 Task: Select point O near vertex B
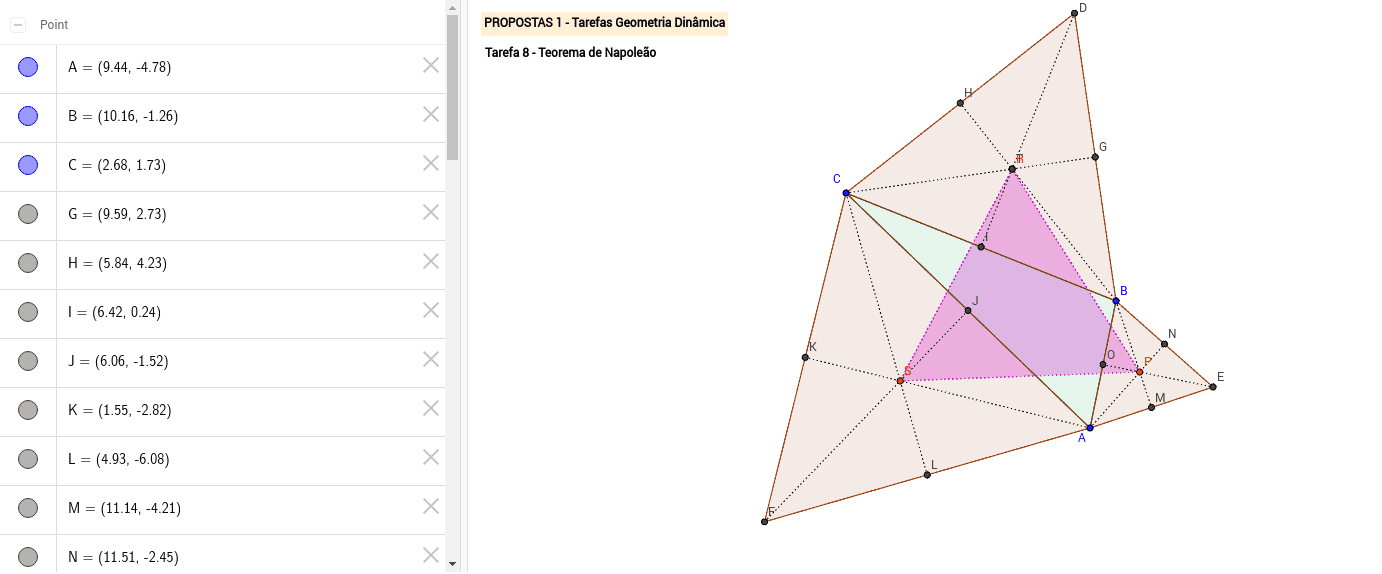click(1104, 364)
